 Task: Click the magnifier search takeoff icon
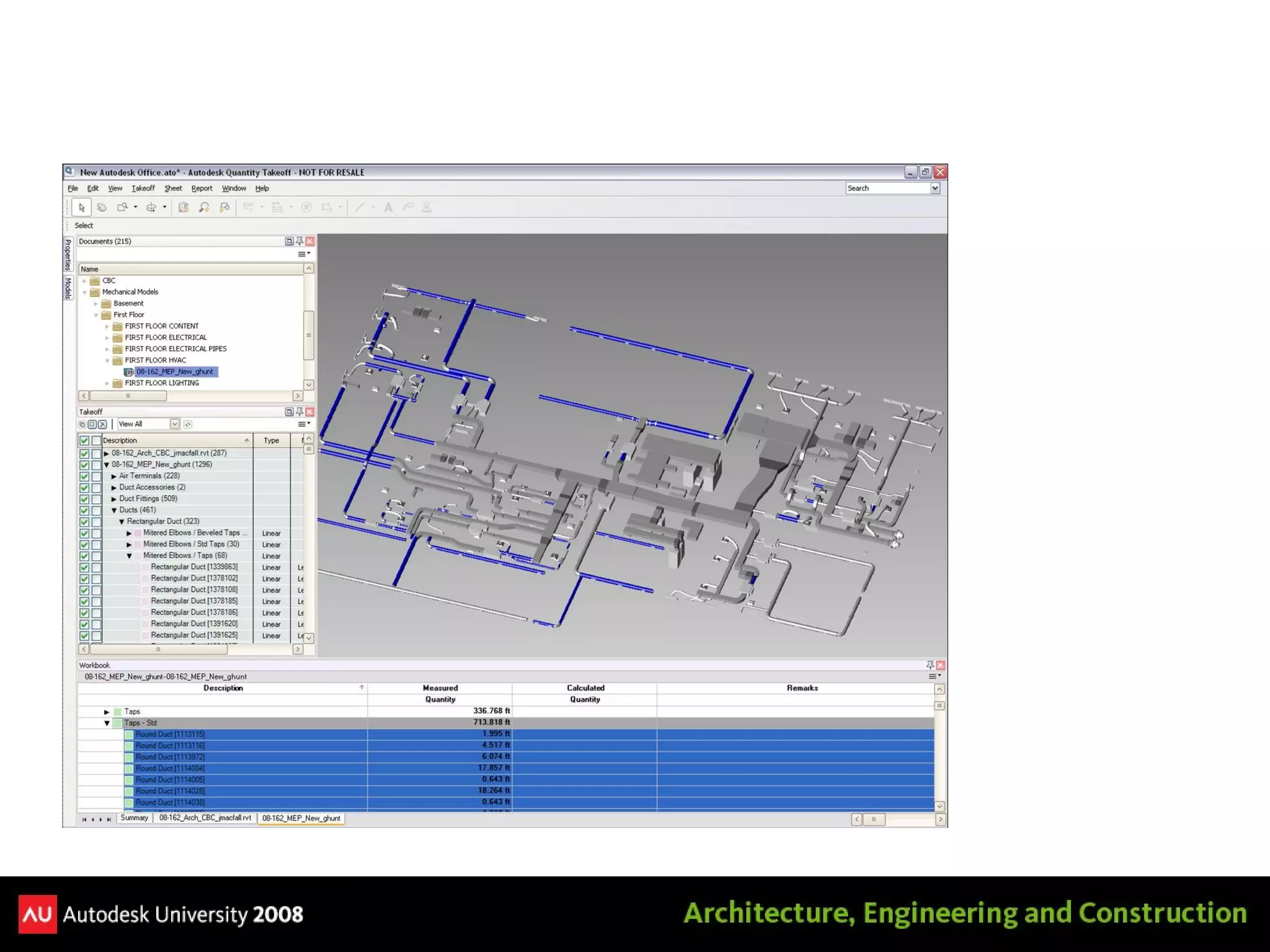tap(204, 208)
